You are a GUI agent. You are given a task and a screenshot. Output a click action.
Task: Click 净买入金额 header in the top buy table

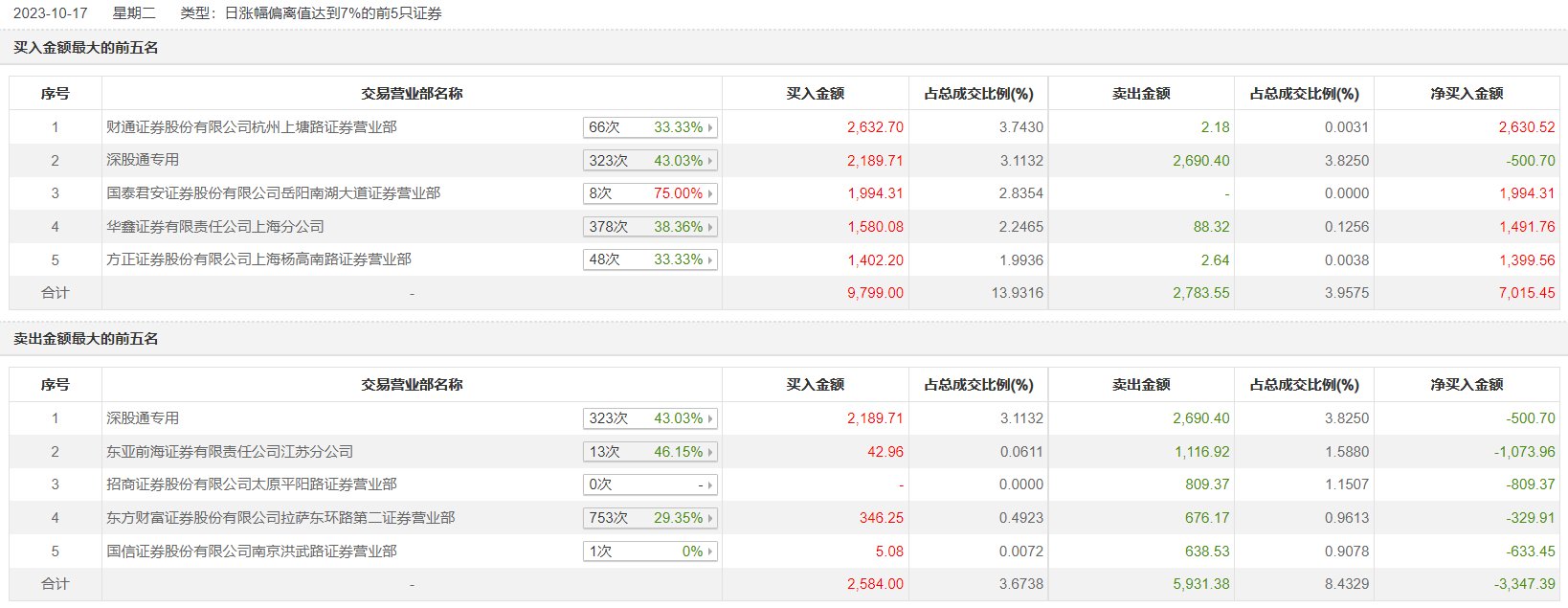[x=1467, y=94]
